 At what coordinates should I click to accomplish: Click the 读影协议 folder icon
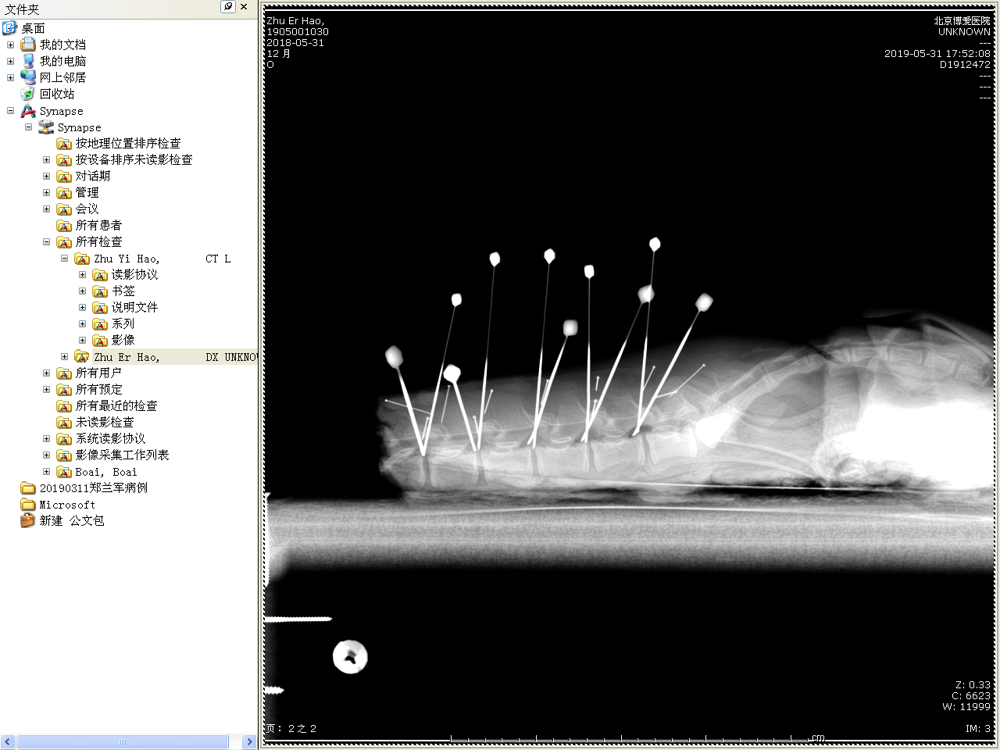click(99, 275)
